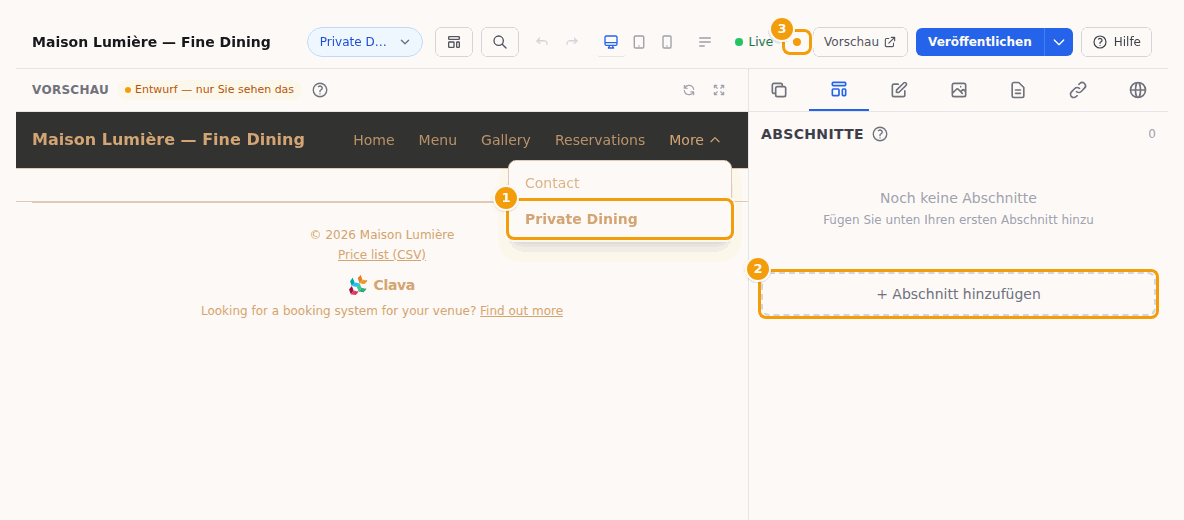Viewport: 1184px width, 520px height.
Task: Click the VORSCHAU panel label
Action: 70,90
